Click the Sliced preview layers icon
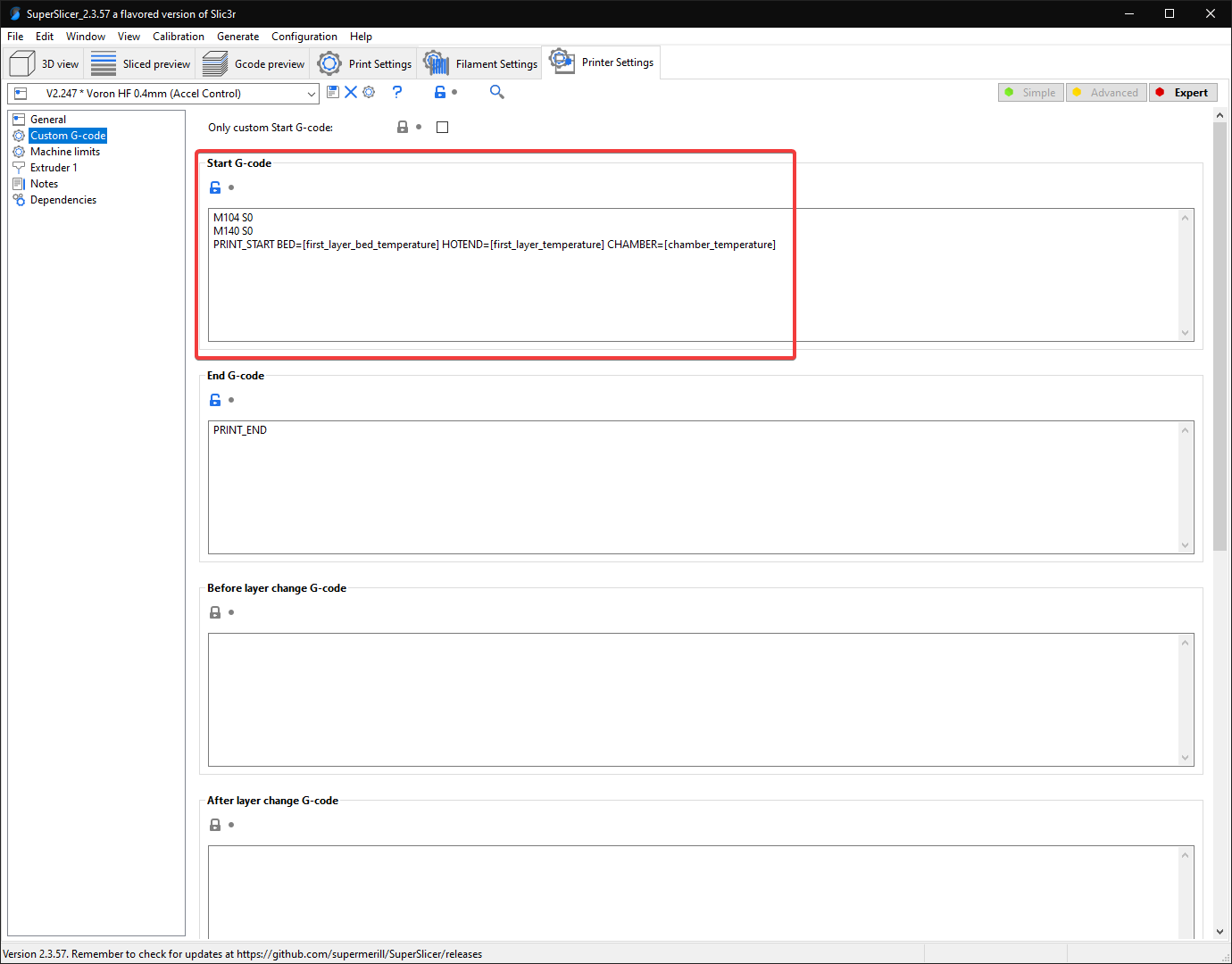The width and height of the screenshot is (1232, 964). click(104, 63)
